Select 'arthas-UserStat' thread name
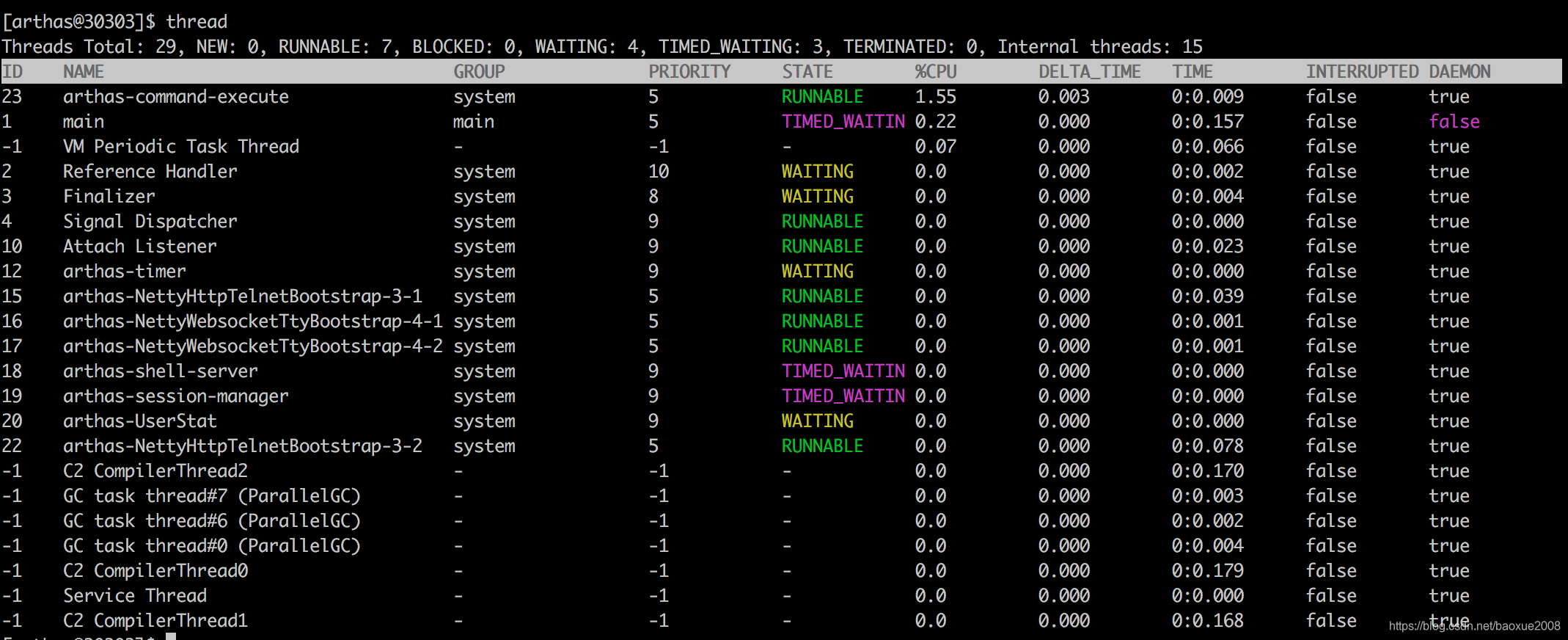 click(x=140, y=421)
